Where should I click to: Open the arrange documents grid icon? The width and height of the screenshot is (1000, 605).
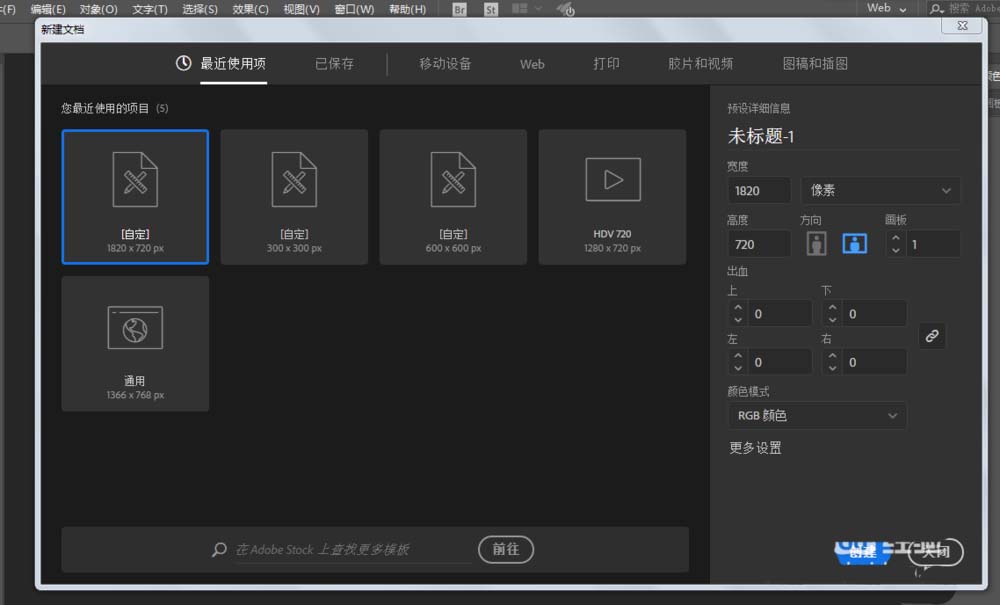[520, 8]
